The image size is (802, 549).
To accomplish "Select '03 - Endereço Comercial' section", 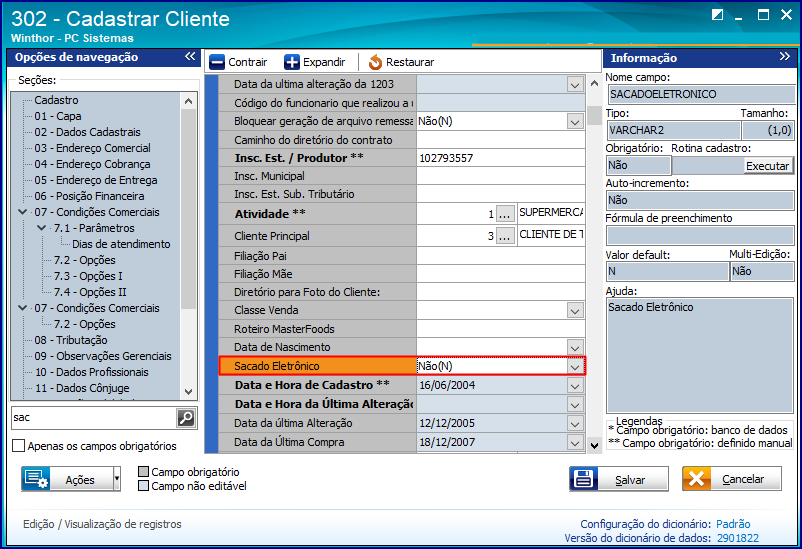I will coord(93,148).
